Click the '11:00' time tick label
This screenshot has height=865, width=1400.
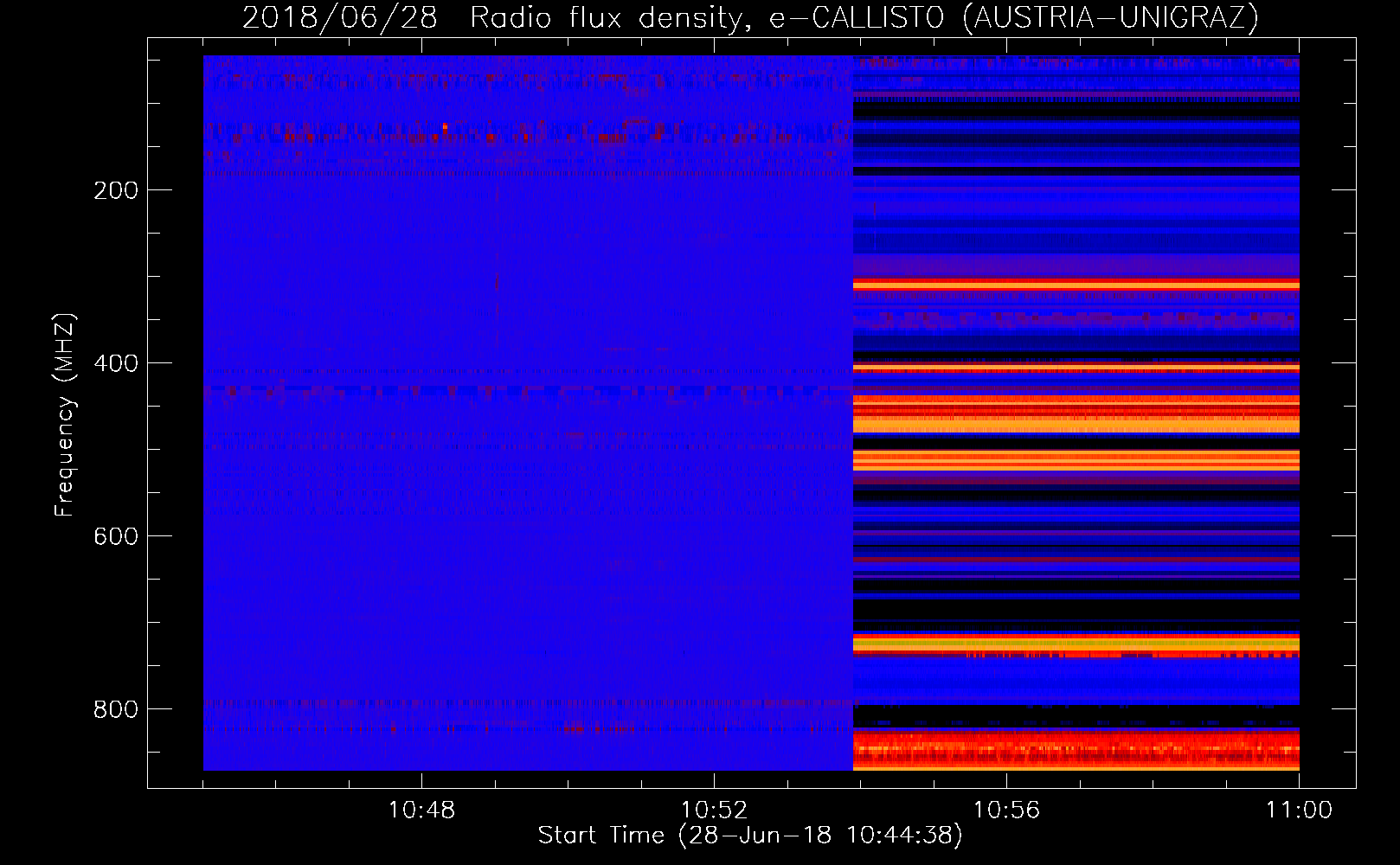1299,811
